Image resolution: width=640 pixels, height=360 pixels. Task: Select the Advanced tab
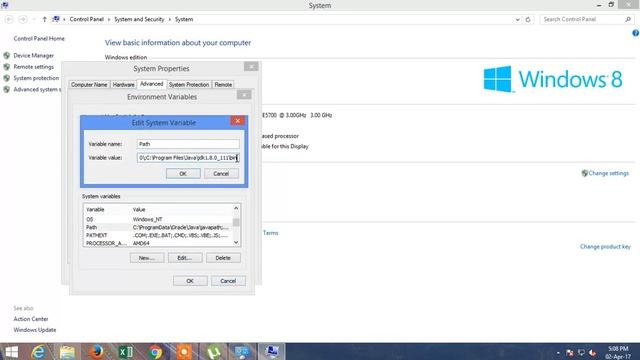(151, 84)
